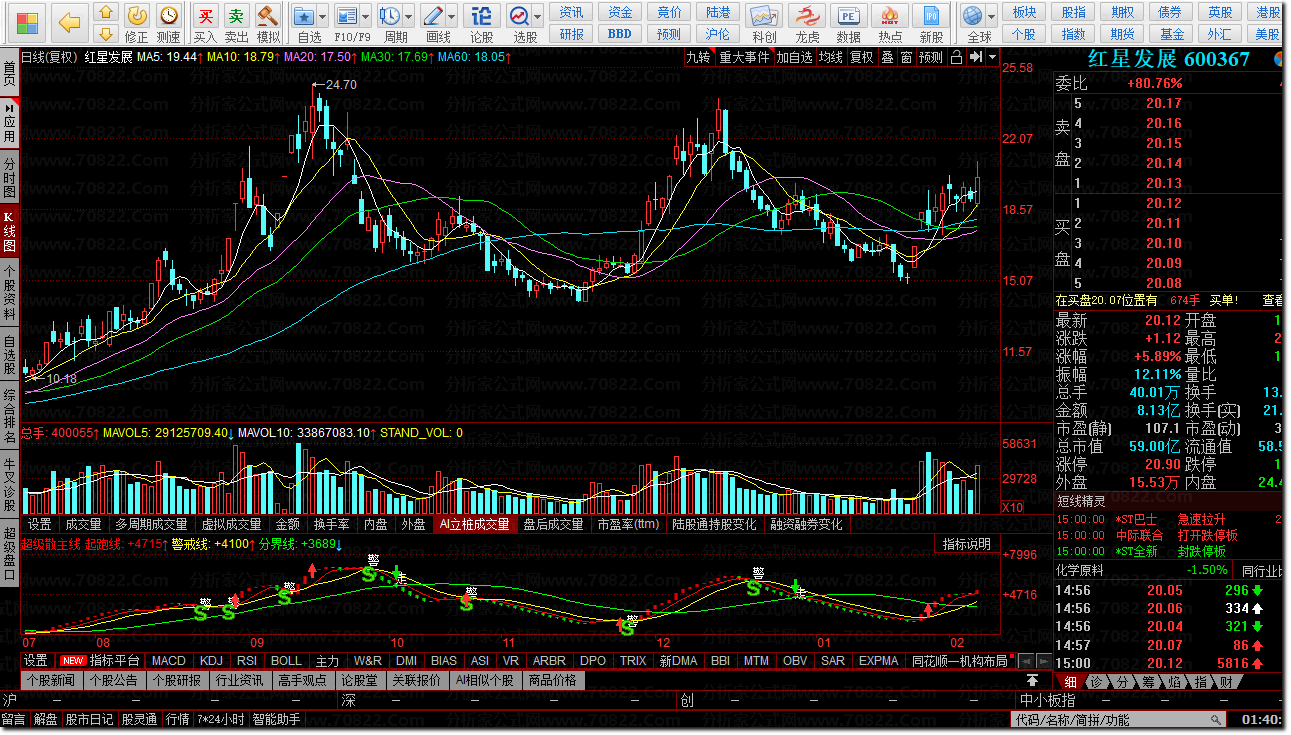The height and width of the screenshot is (735, 1291).
Task: Toggle 复权 price adjustment
Action: coord(861,57)
